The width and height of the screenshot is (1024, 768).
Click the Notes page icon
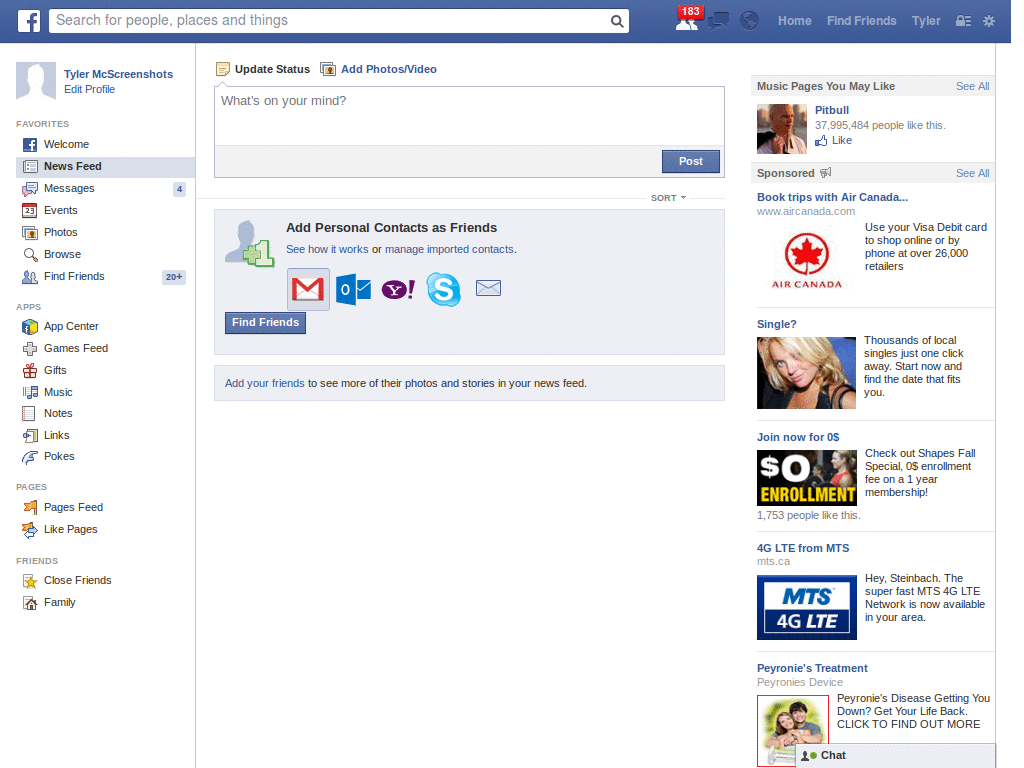point(29,413)
